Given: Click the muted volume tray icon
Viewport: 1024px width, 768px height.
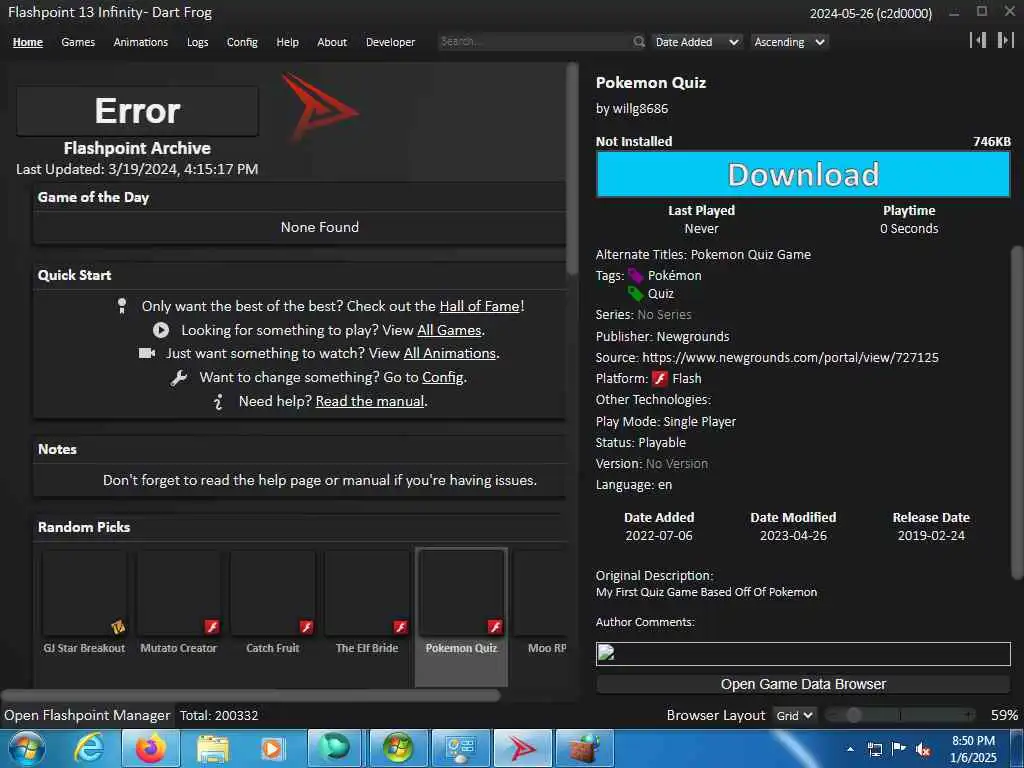Looking at the screenshot, I should point(923,750).
